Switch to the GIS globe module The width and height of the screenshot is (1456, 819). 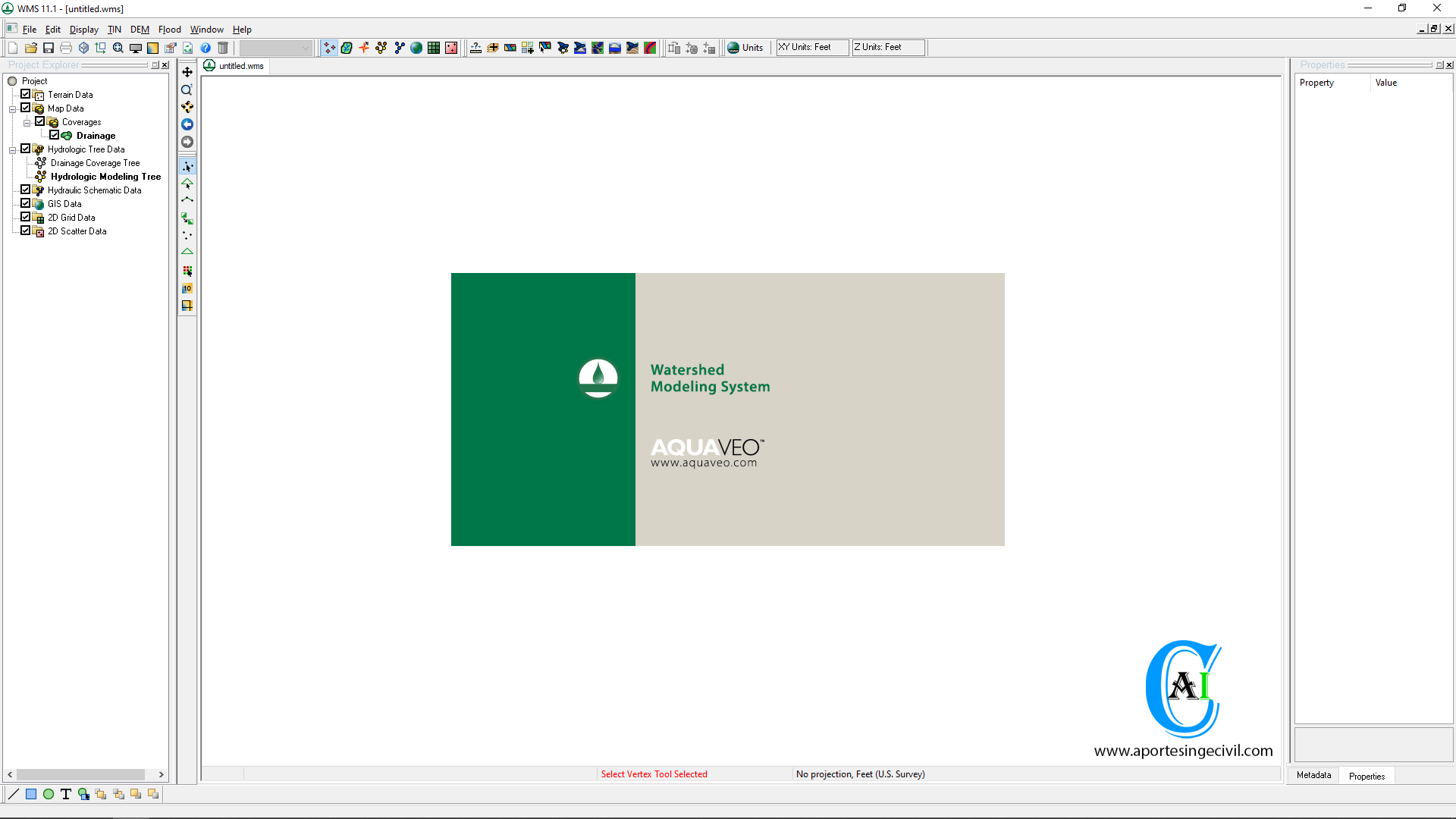416,48
